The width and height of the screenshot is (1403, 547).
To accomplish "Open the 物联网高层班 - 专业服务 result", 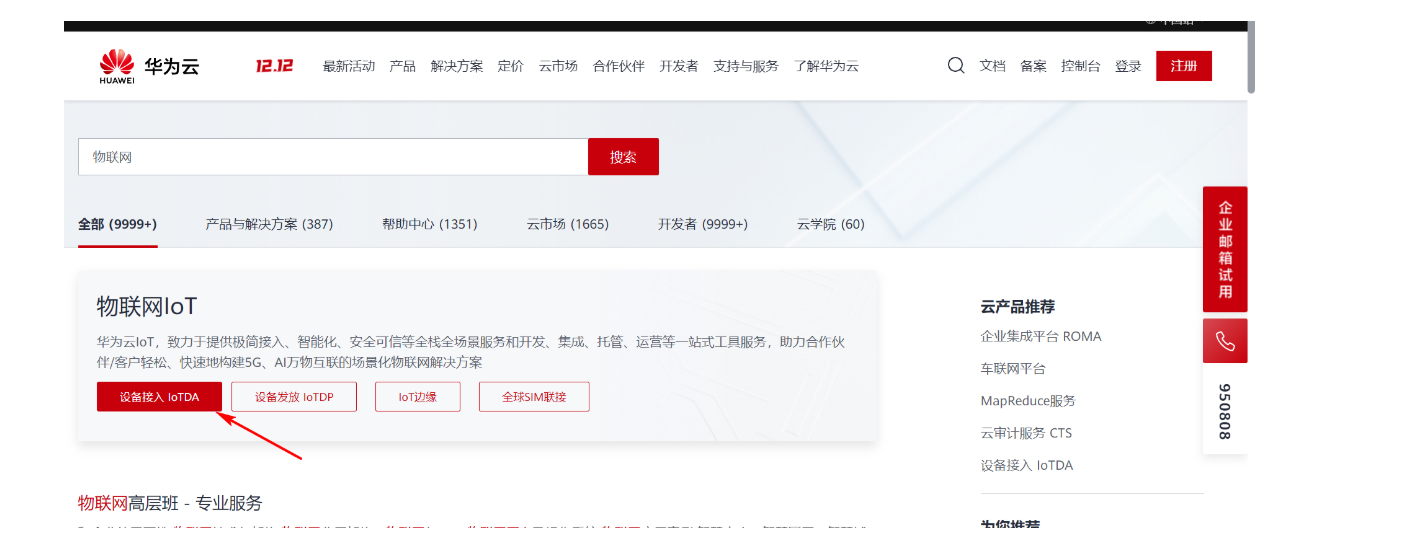I will (x=170, y=503).
